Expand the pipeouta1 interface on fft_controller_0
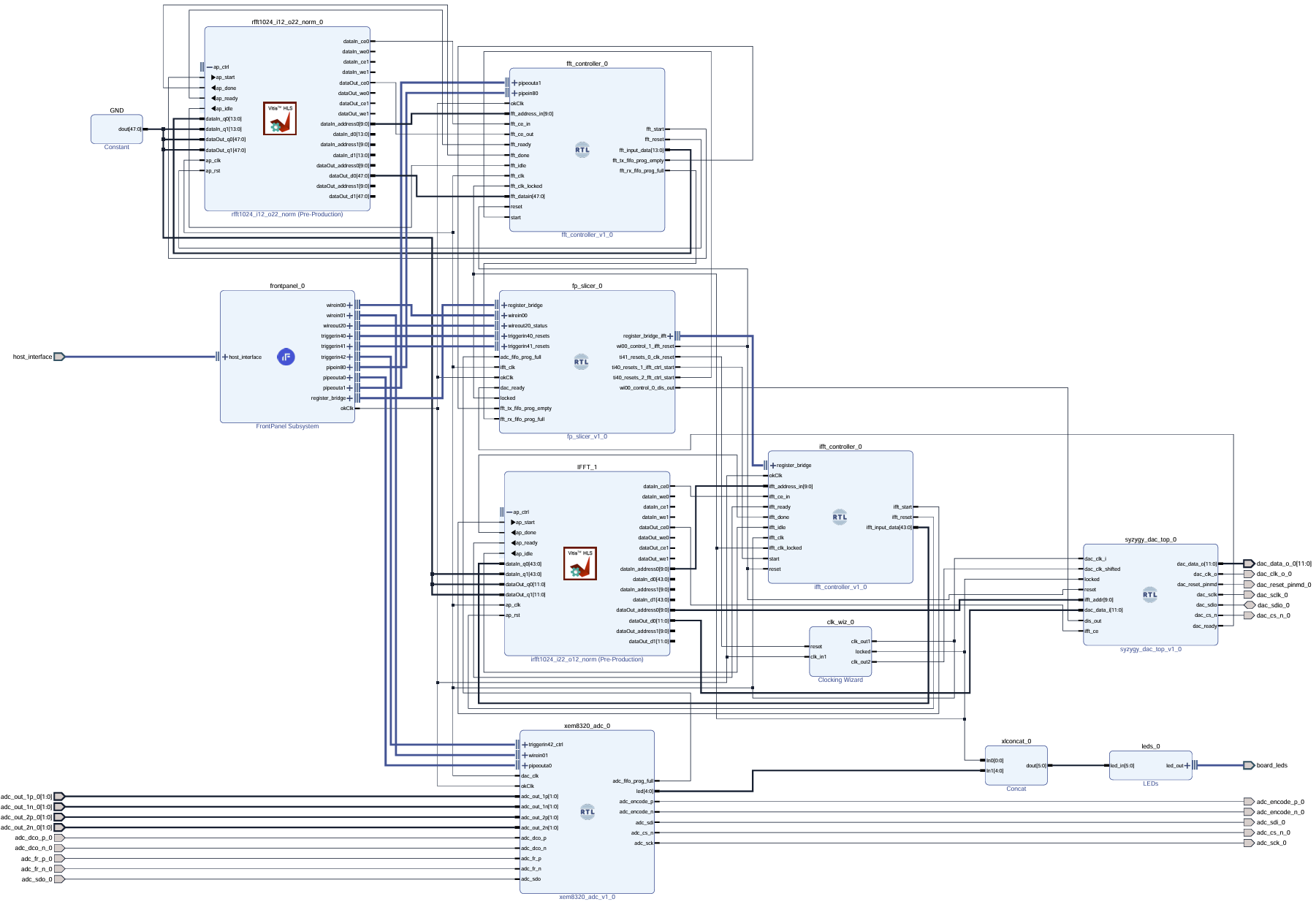The height and width of the screenshot is (907, 1316). [514, 83]
